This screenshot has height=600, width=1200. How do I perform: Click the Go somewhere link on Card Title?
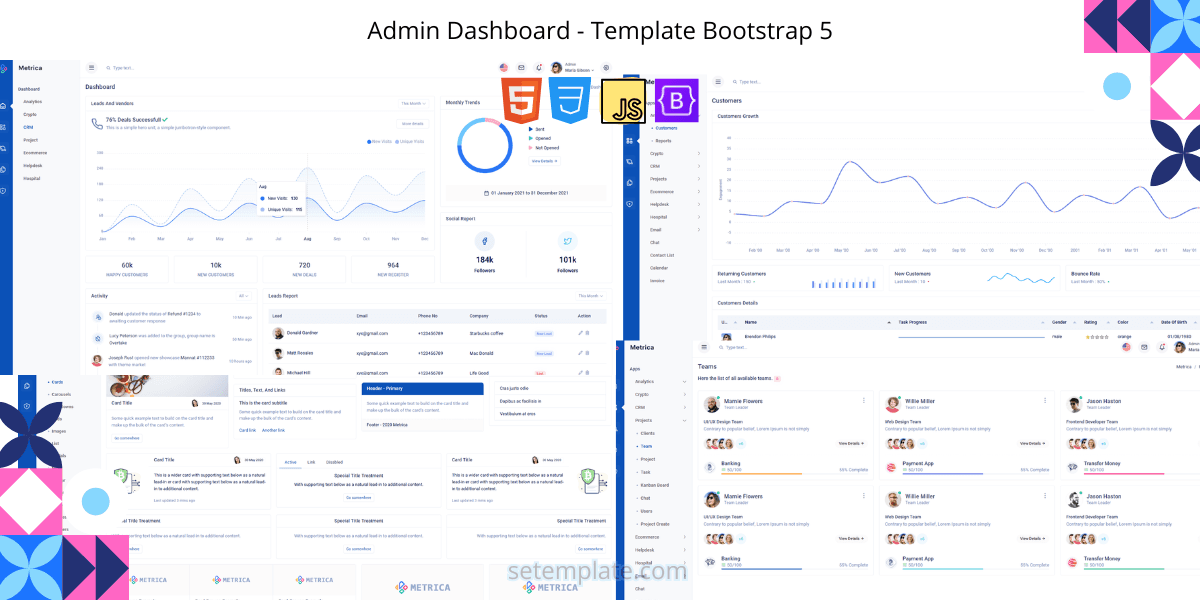point(126,437)
